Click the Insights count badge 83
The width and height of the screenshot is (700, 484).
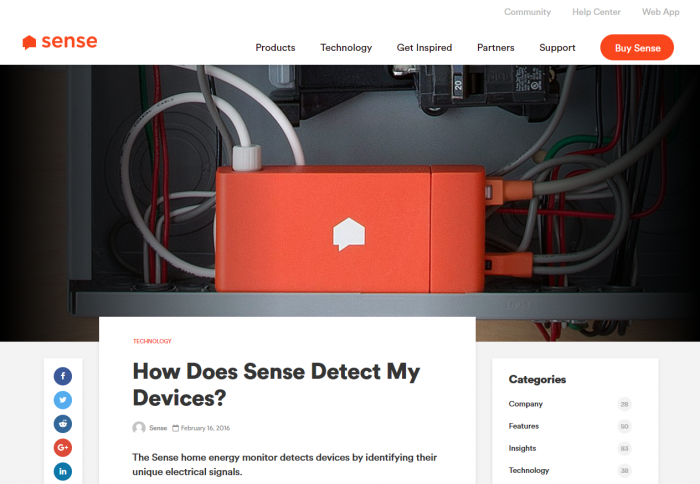[625, 448]
